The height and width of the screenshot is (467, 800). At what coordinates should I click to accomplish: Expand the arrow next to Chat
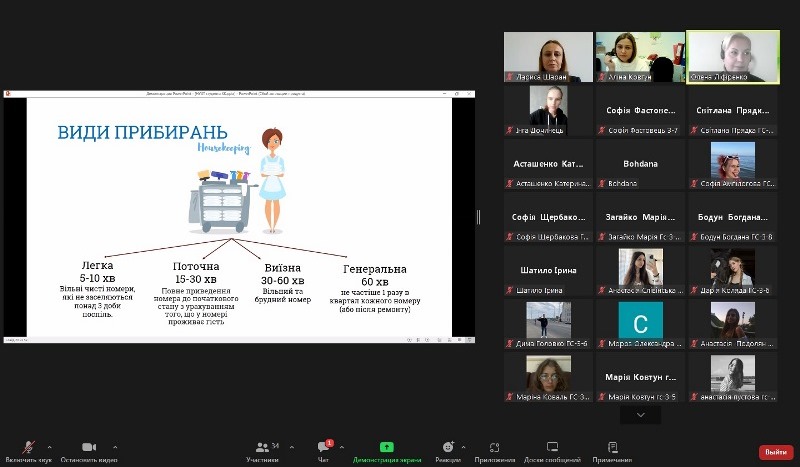pos(342,446)
